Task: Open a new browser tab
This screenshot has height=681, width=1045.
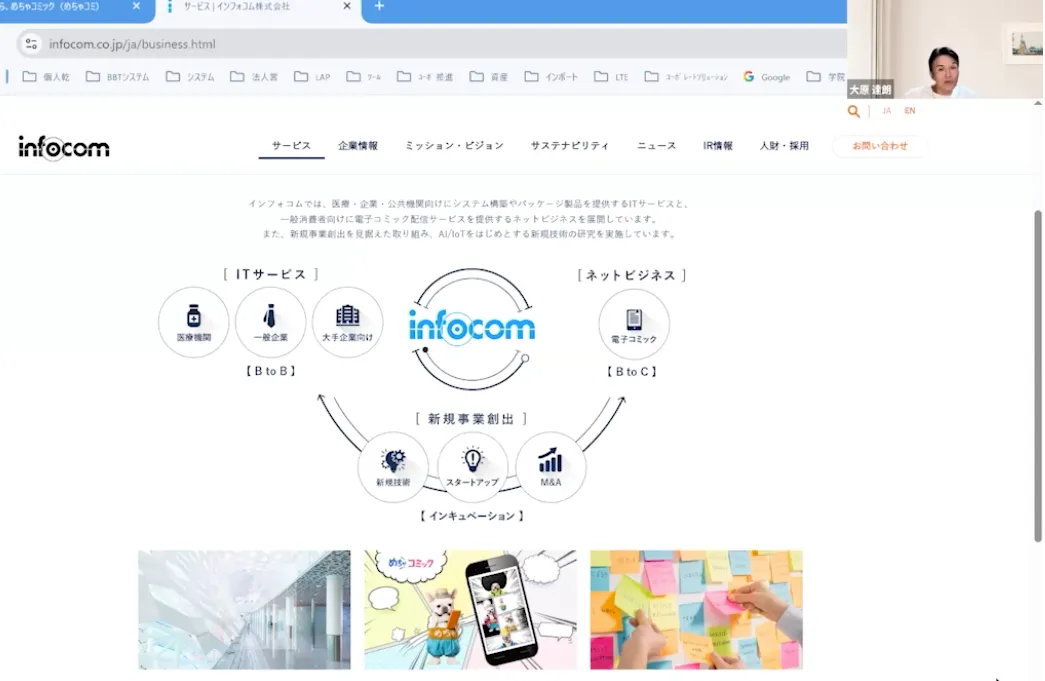Action: click(x=379, y=6)
